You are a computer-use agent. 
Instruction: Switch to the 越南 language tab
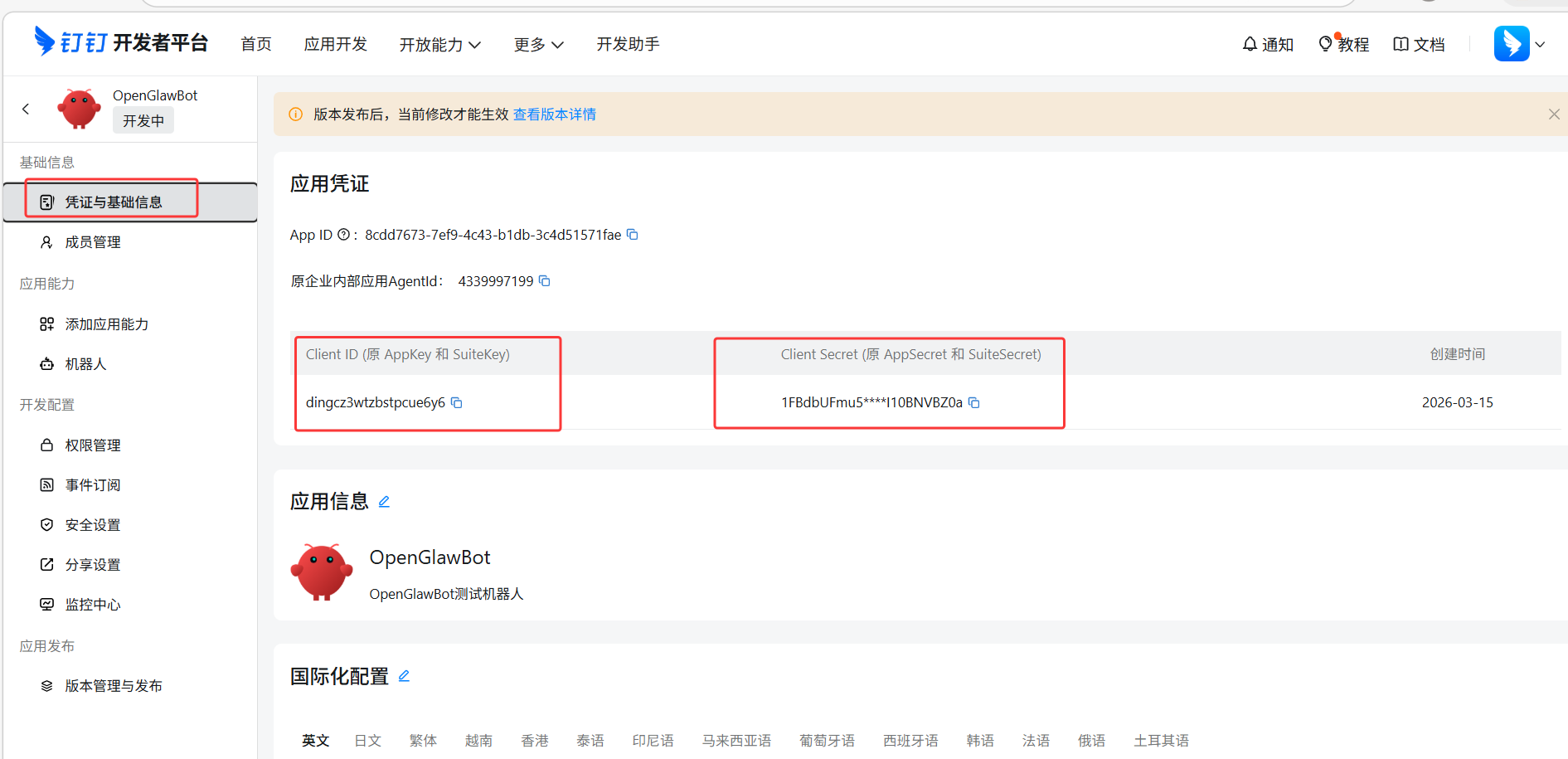[x=478, y=741]
